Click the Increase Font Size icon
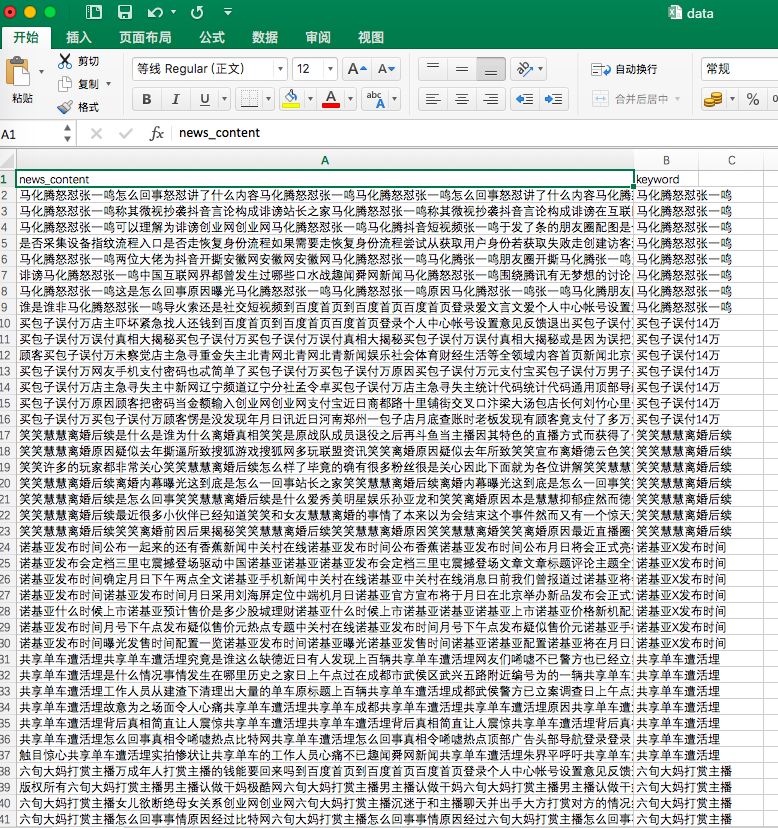 point(357,69)
